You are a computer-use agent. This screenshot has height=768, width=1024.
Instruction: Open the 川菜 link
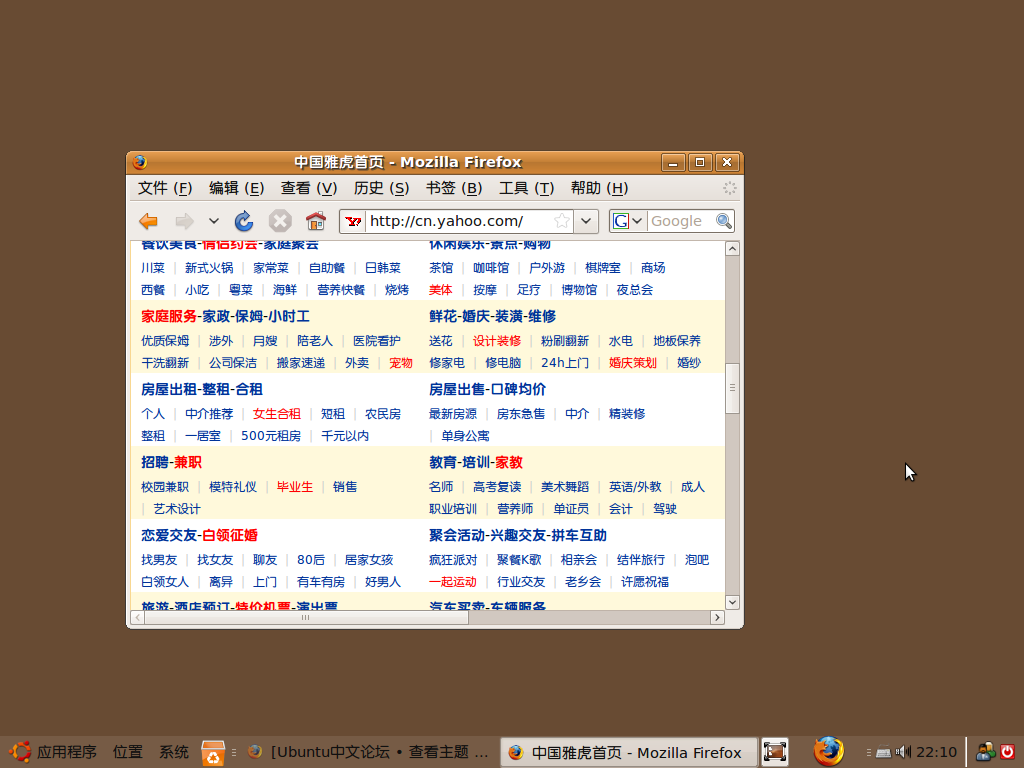coord(153,268)
